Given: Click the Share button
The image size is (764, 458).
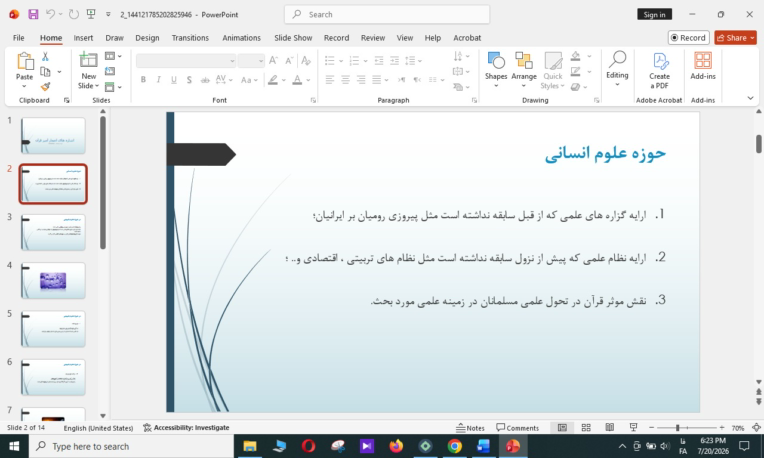Looking at the screenshot, I should click(x=735, y=38).
